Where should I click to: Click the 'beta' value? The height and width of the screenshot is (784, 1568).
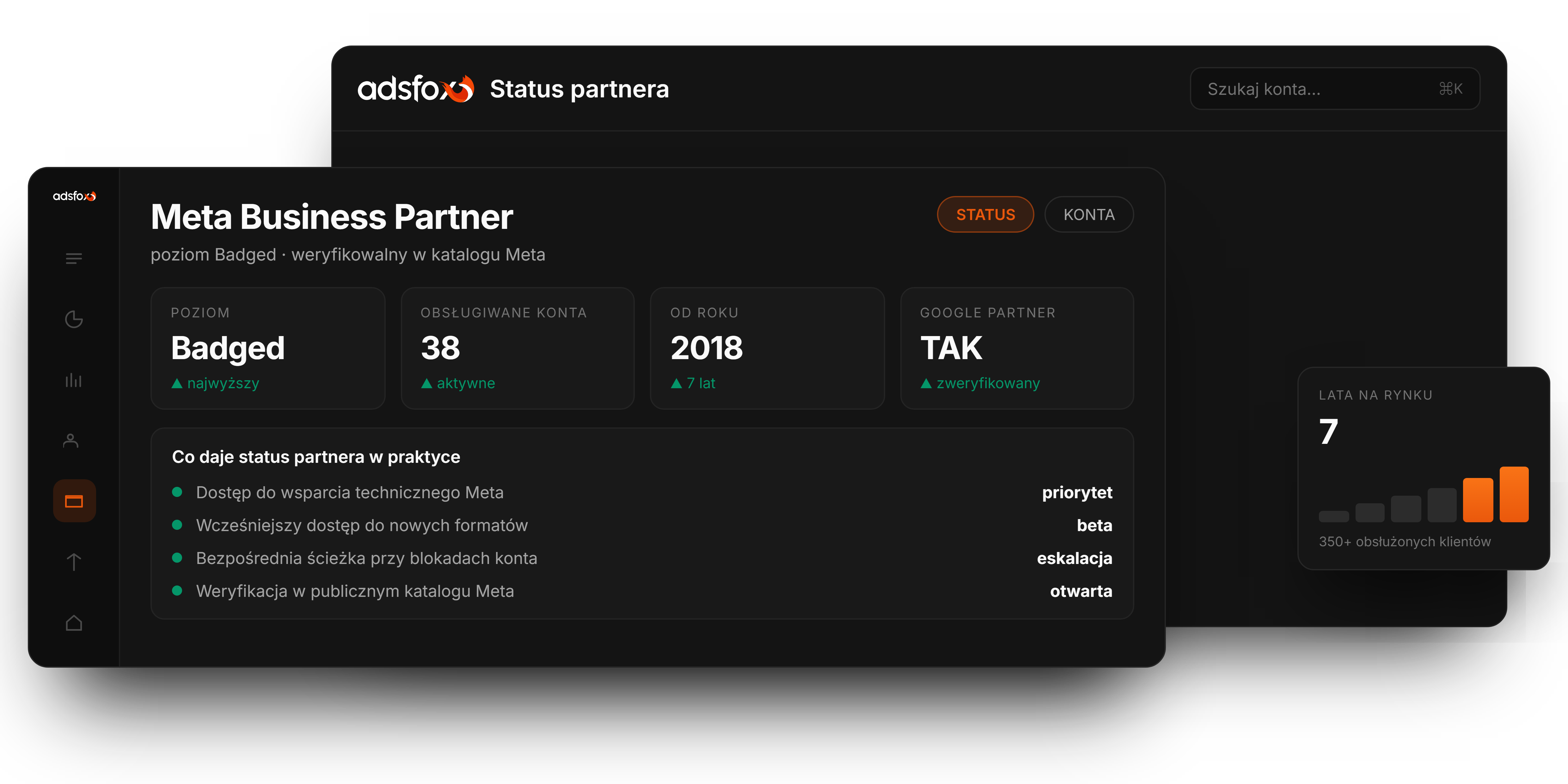[x=1094, y=525]
